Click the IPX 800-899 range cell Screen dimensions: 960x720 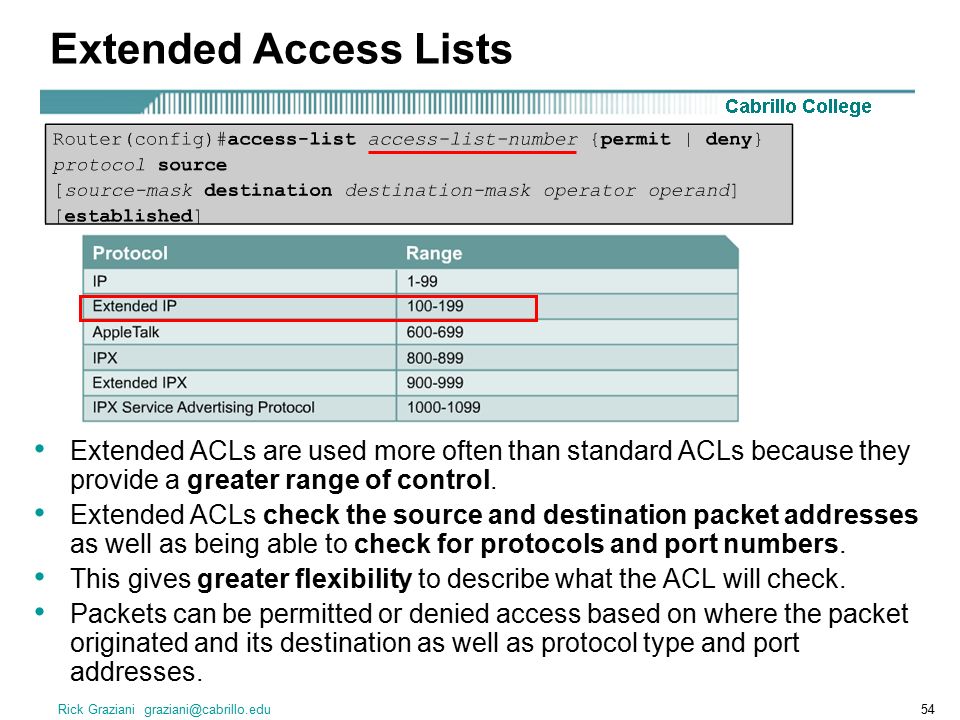click(x=435, y=358)
